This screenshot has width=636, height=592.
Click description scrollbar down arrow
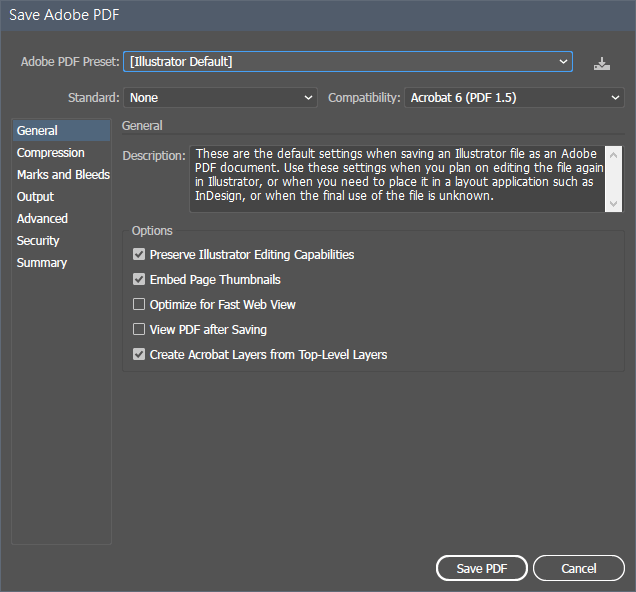tap(613, 204)
